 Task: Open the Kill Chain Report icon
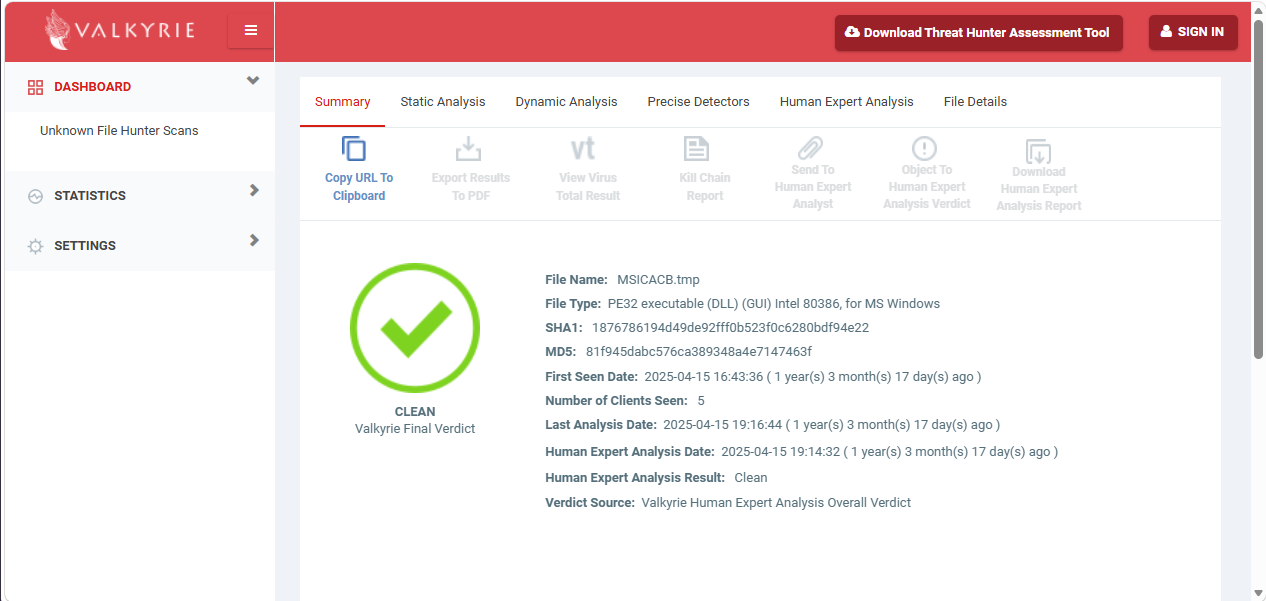(696, 149)
